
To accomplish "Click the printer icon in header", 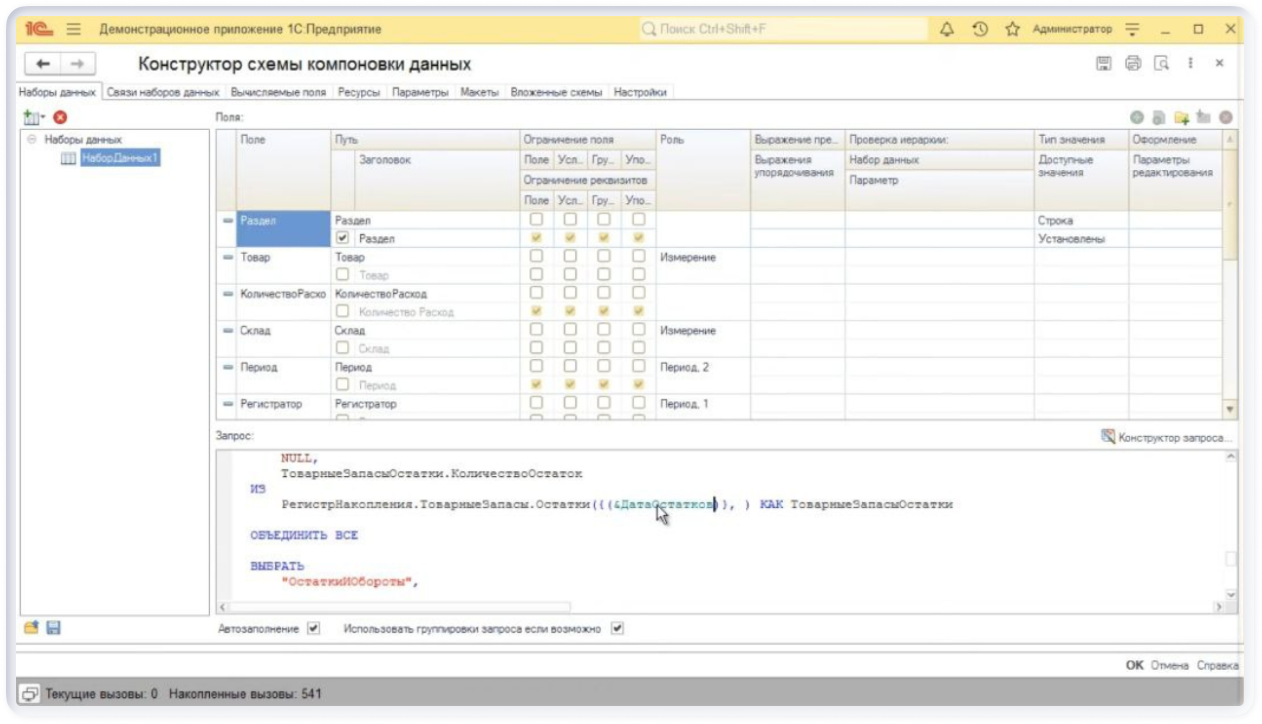I will click(x=1133, y=64).
